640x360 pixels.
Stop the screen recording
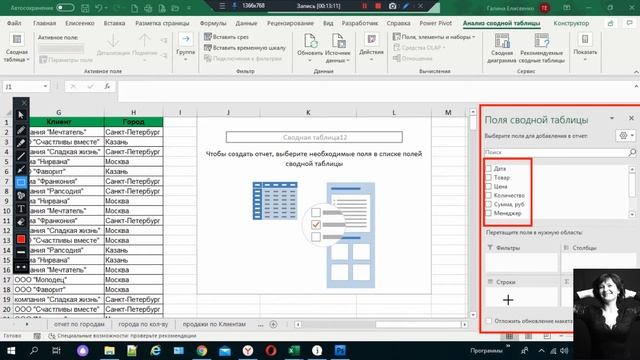(378, 6)
